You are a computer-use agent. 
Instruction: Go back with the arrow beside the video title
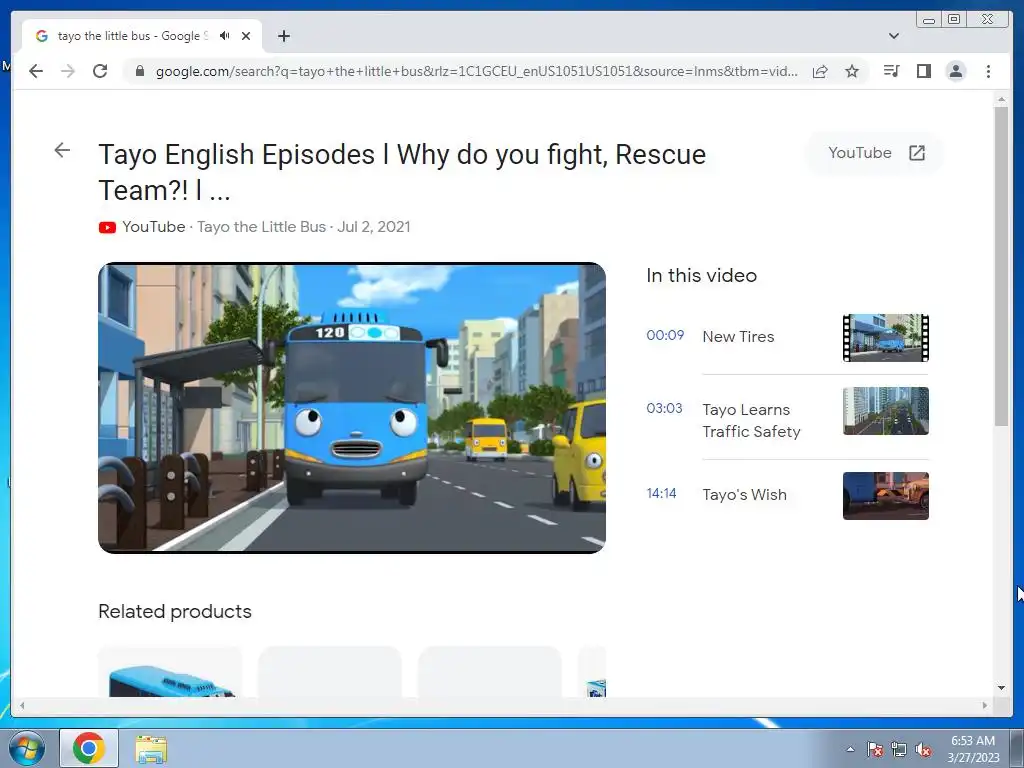click(62, 150)
